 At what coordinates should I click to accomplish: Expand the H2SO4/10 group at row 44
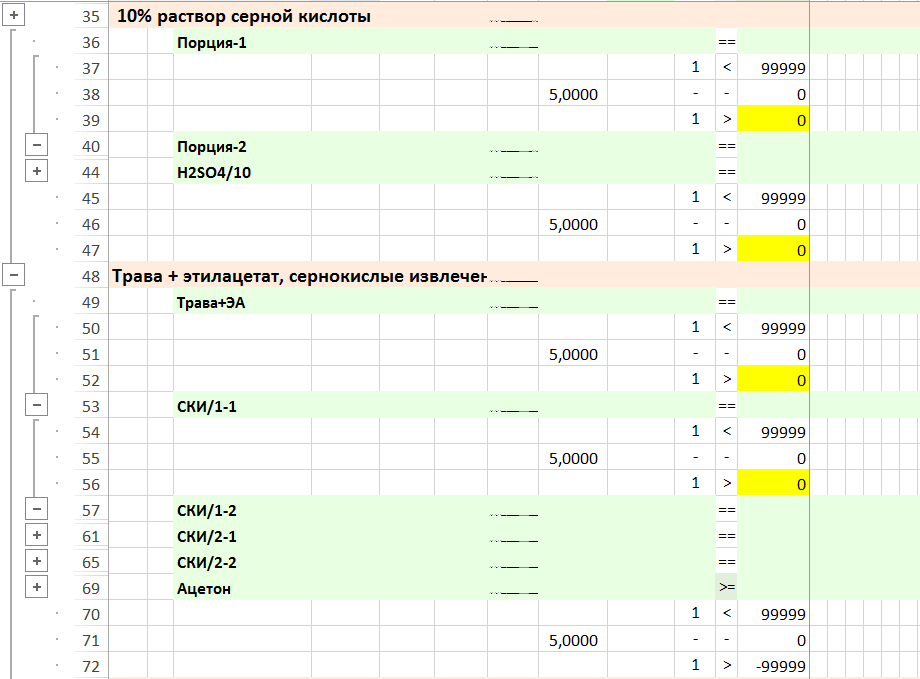click(37, 172)
